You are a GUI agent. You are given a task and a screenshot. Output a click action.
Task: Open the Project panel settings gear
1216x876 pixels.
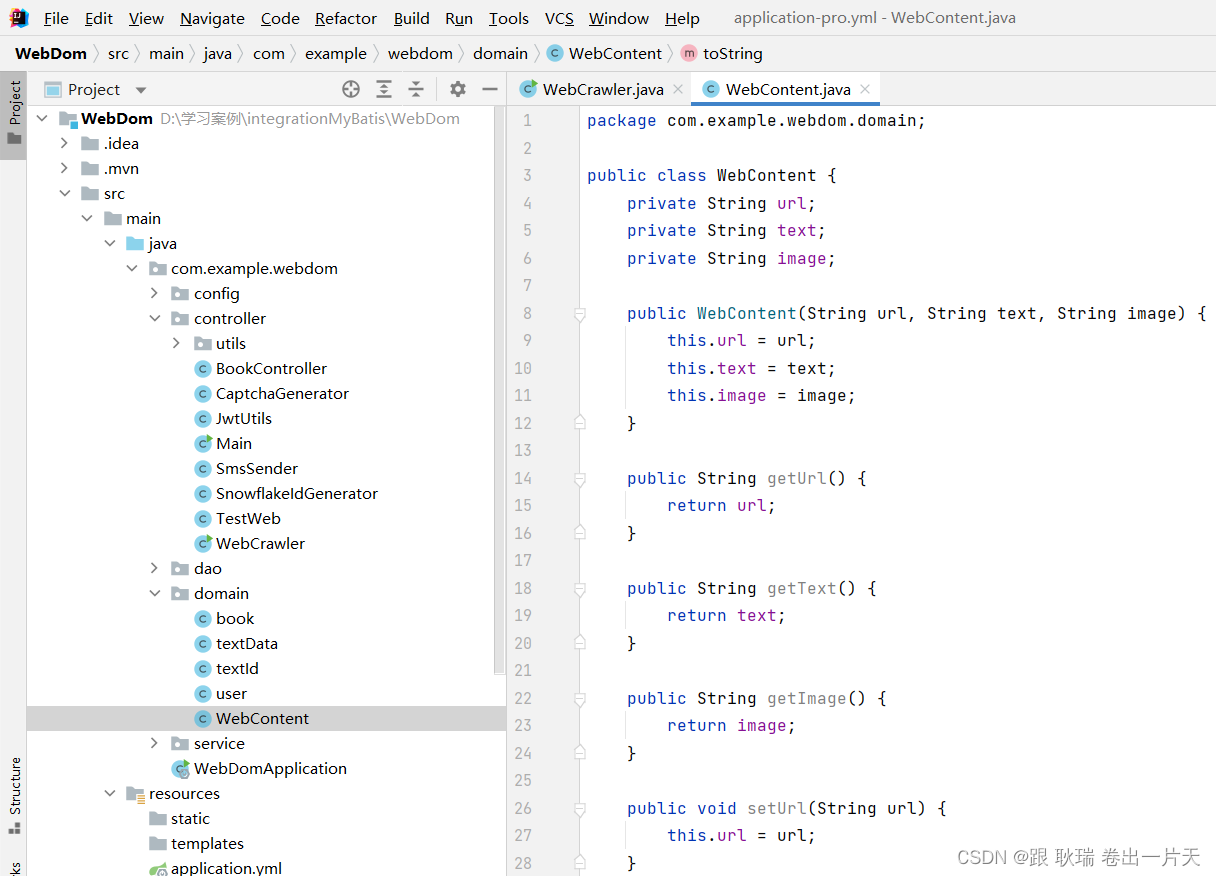(457, 89)
